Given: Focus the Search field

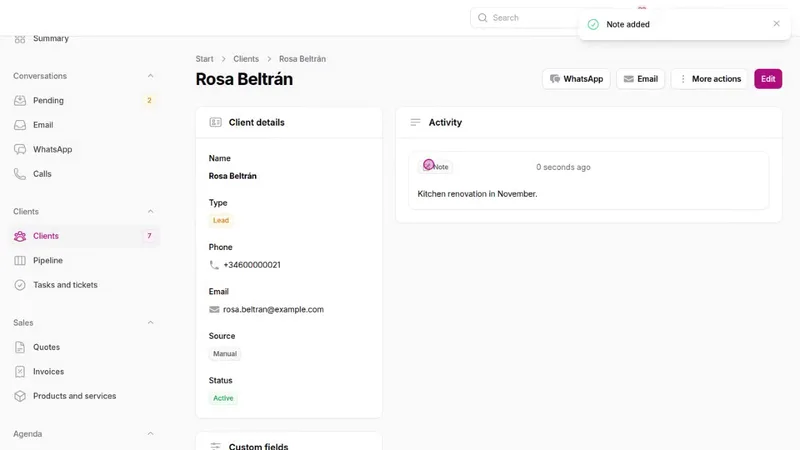Looking at the screenshot, I should [526, 18].
